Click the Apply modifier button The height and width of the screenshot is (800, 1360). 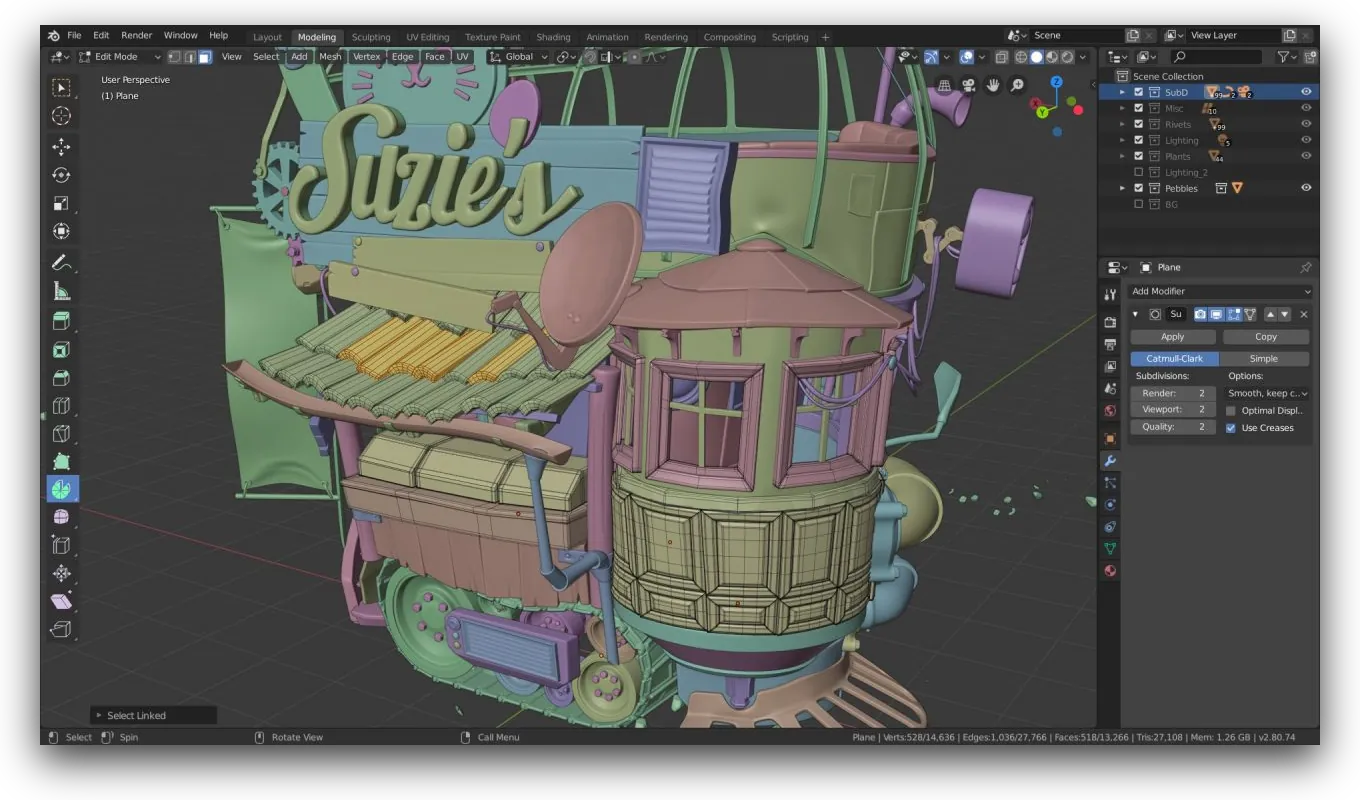pos(1172,337)
